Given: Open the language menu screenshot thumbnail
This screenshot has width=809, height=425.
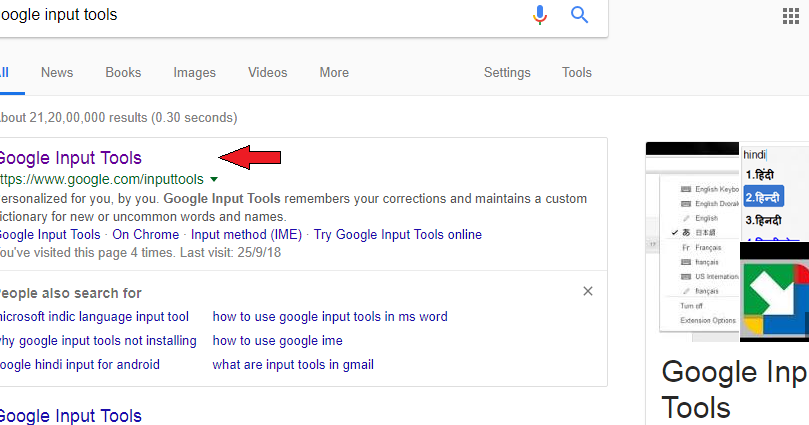Looking at the screenshot, I should point(693,242).
